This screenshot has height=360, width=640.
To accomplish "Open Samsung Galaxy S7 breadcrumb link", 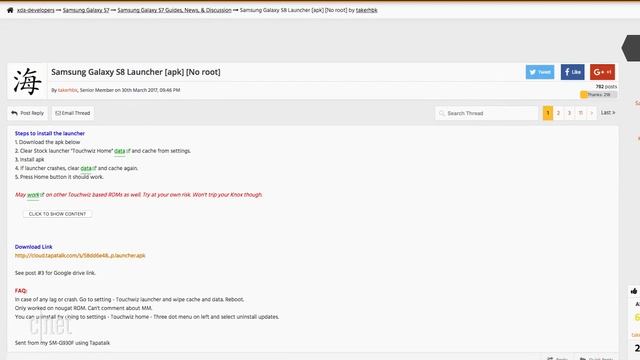I will (86, 10).
